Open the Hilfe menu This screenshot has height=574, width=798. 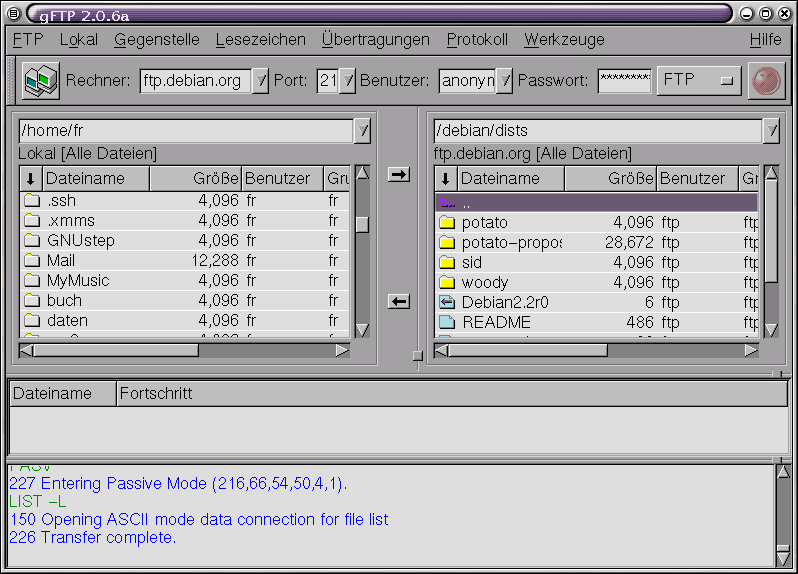(x=765, y=40)
